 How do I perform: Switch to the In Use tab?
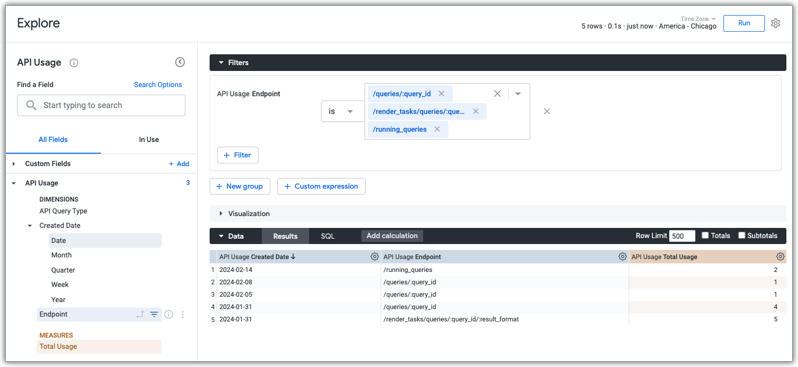(149, 139)
